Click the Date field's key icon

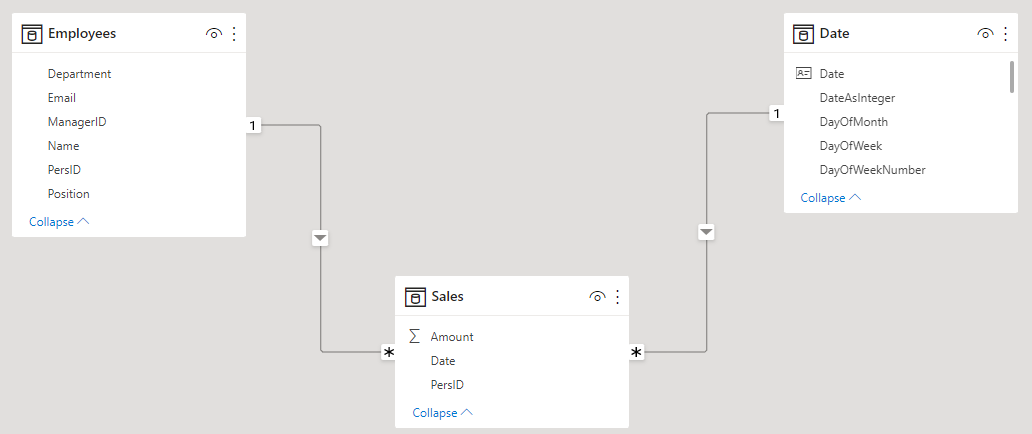tap(803, 74)
